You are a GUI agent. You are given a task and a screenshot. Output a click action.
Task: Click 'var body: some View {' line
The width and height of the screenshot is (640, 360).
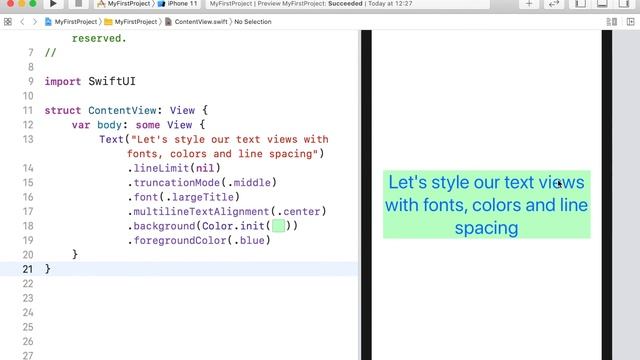pyautogui.click(x=138, y=125)
